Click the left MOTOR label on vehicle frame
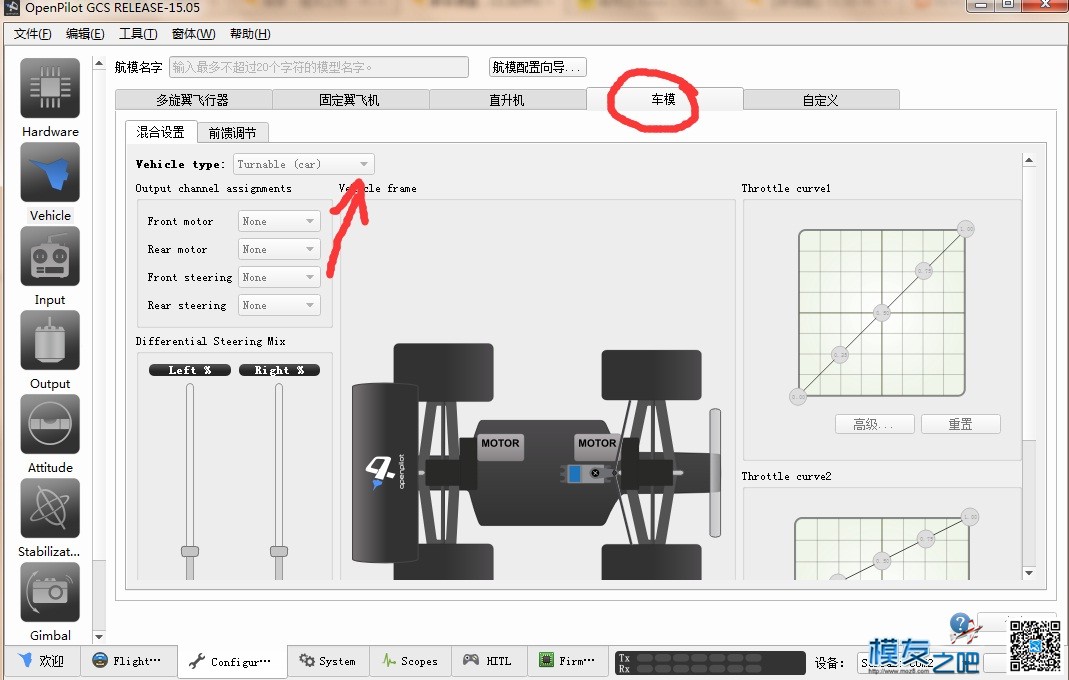The height and width of the screenshot is (680, 1069). pos(500,443)
